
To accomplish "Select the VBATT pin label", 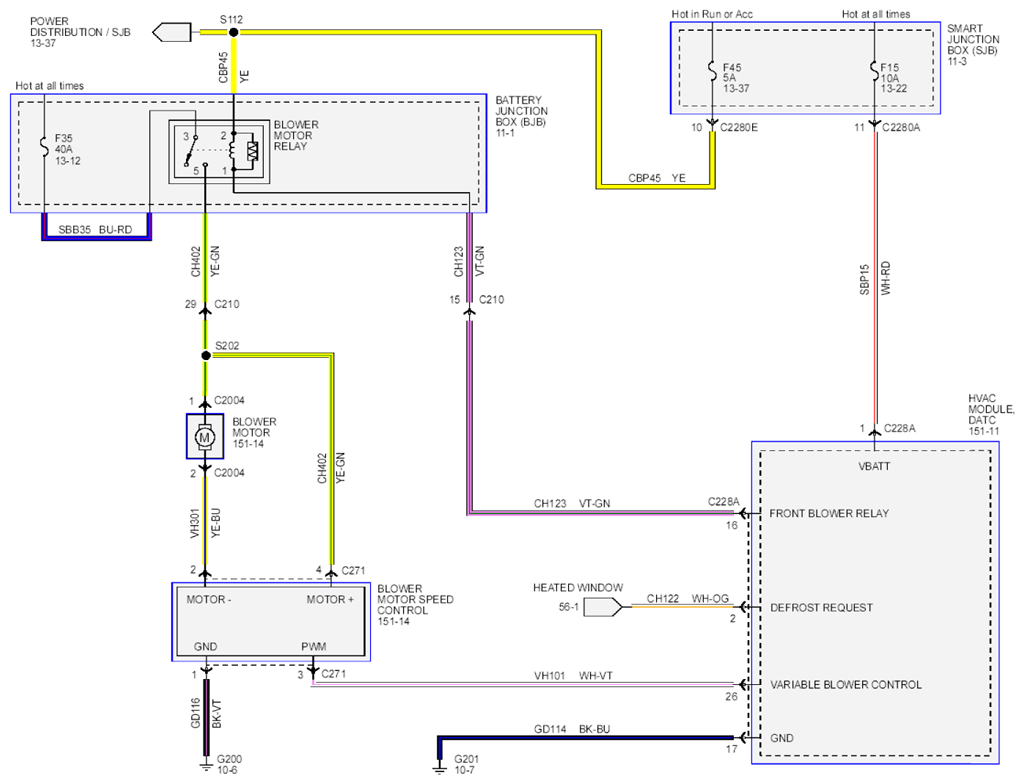I will tap(874, 466).
